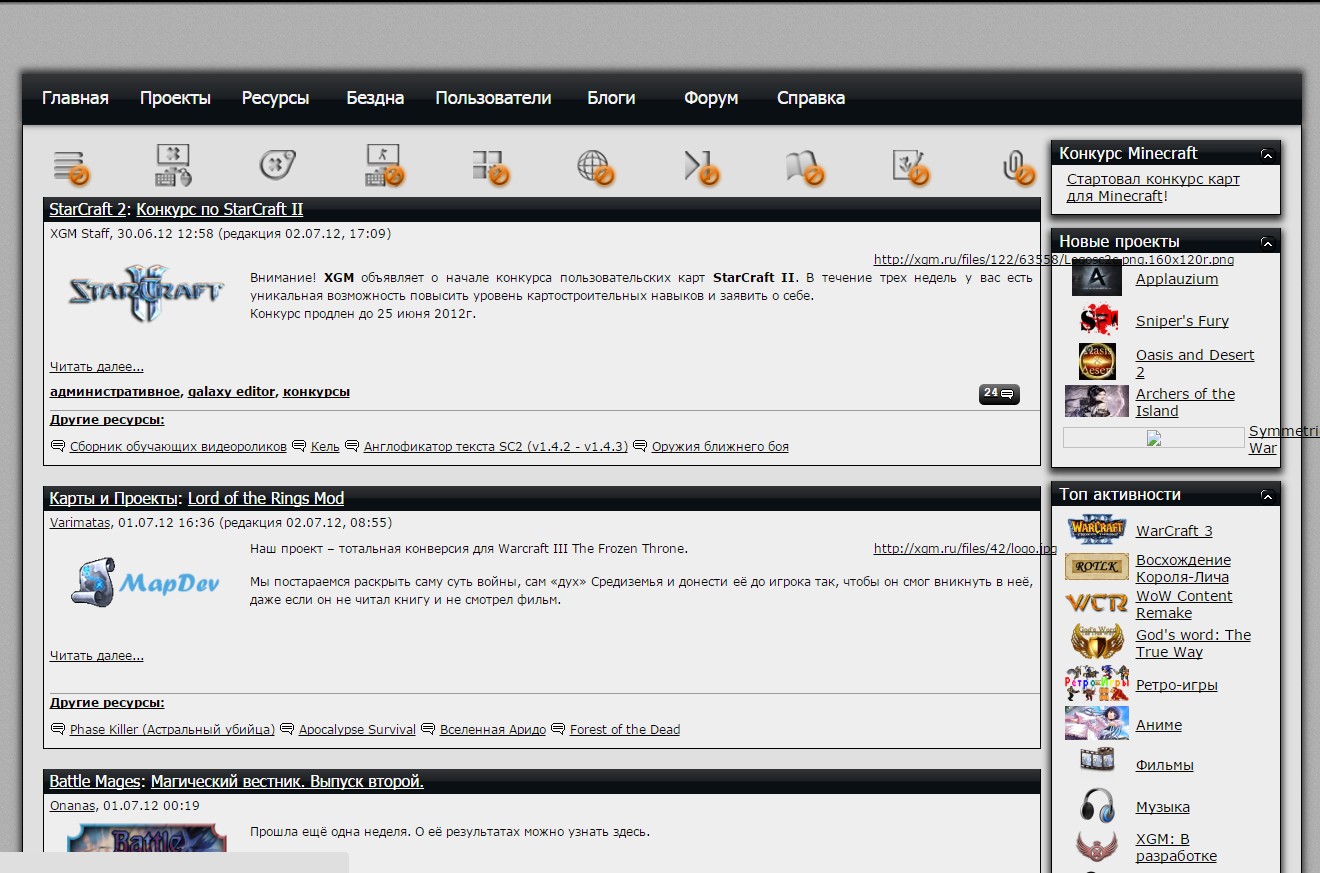Image resolution: width=1320 pixels, height=873 pixels.
Task: Click the headphones icon for Музыка
Action: [x=1097, y=806]
